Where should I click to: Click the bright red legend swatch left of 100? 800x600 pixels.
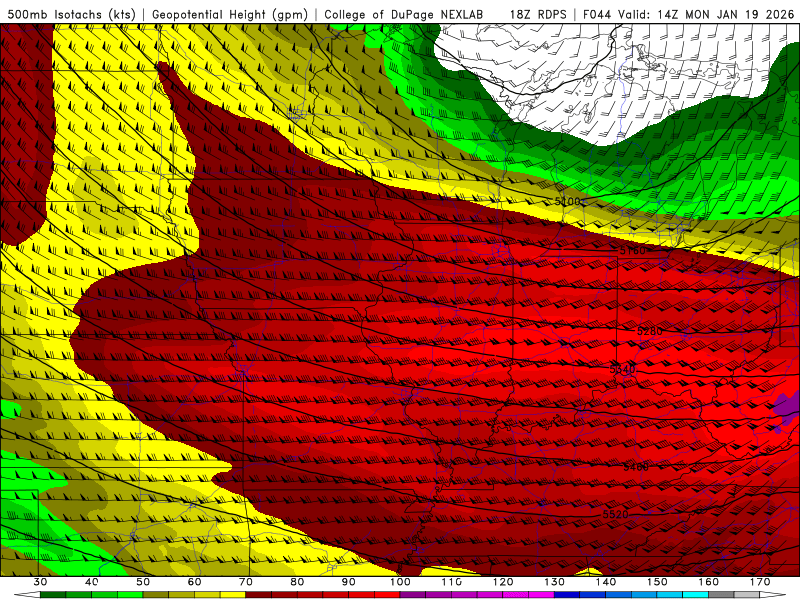(x=387, y=595)
